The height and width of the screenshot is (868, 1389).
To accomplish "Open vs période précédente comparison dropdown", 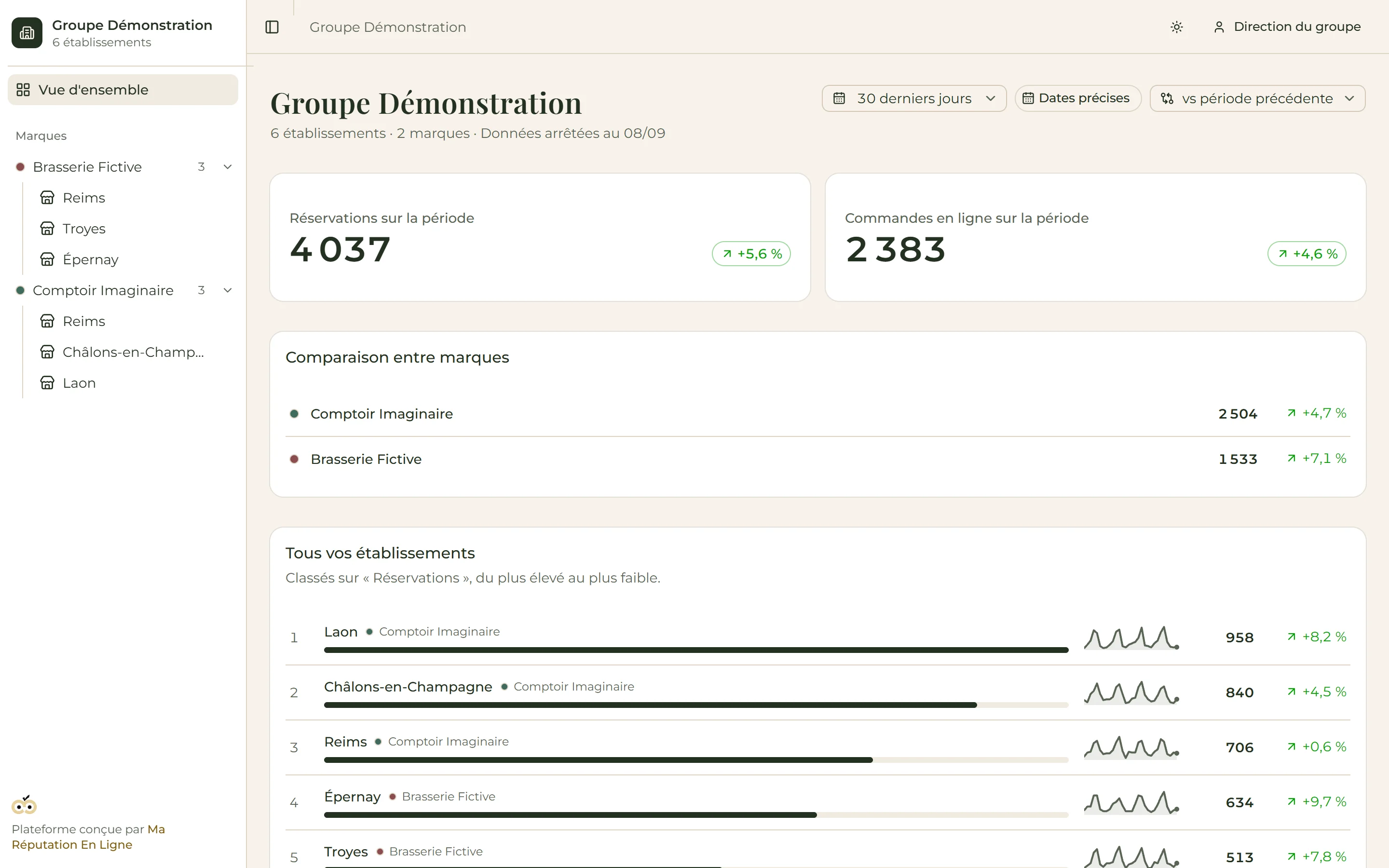I will (x=1257, y=99).
